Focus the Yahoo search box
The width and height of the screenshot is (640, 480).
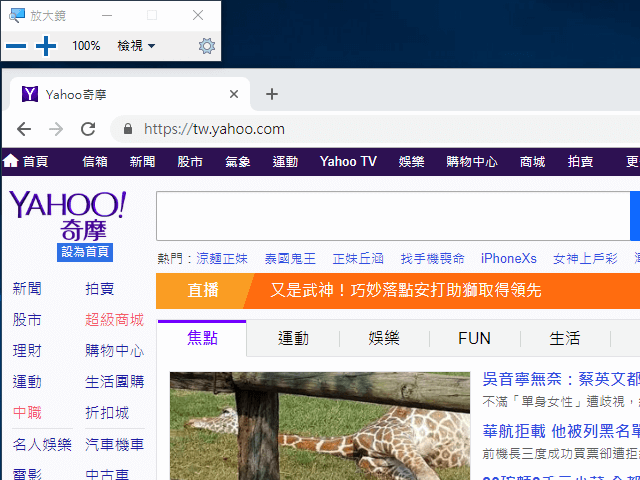(393, 216)
